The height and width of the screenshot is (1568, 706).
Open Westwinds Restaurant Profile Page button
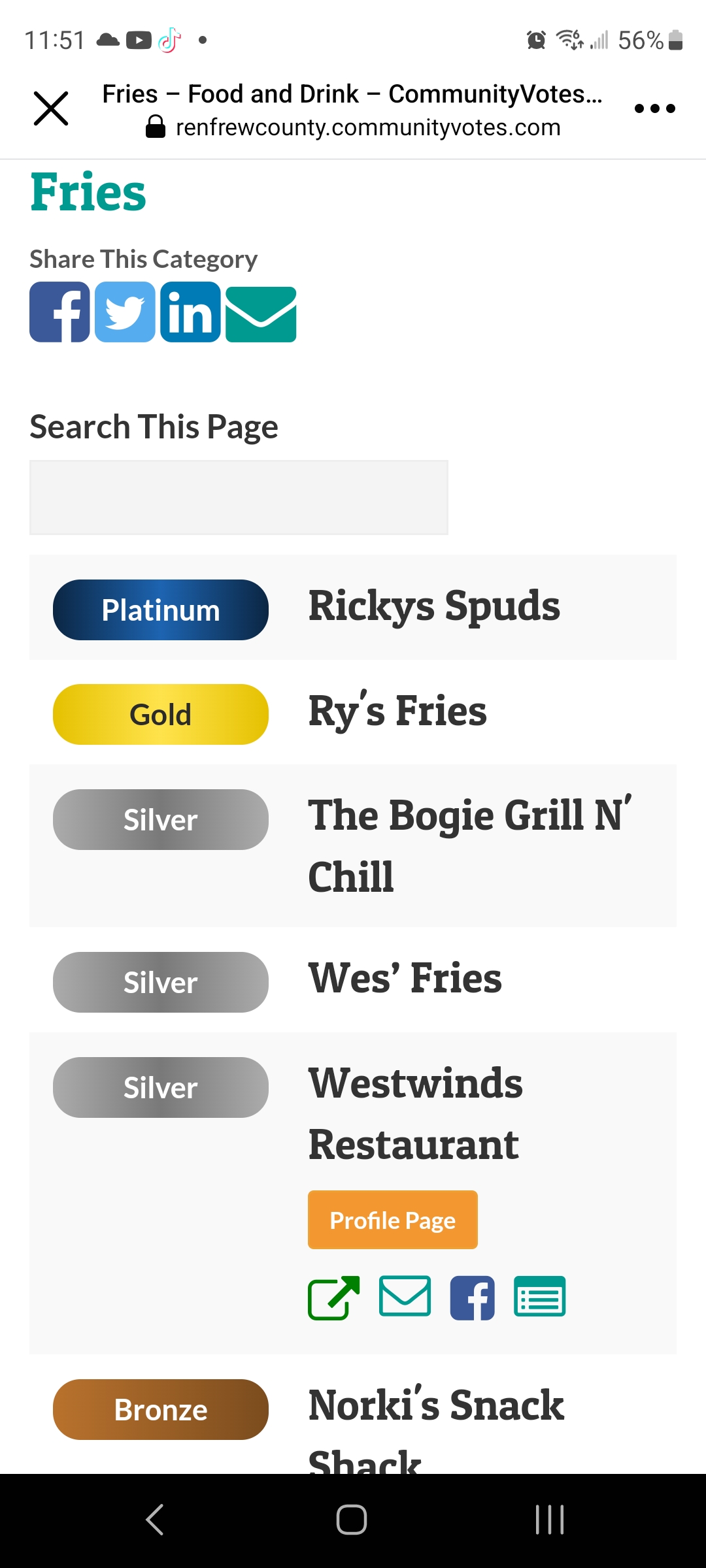click(393, 1220)
